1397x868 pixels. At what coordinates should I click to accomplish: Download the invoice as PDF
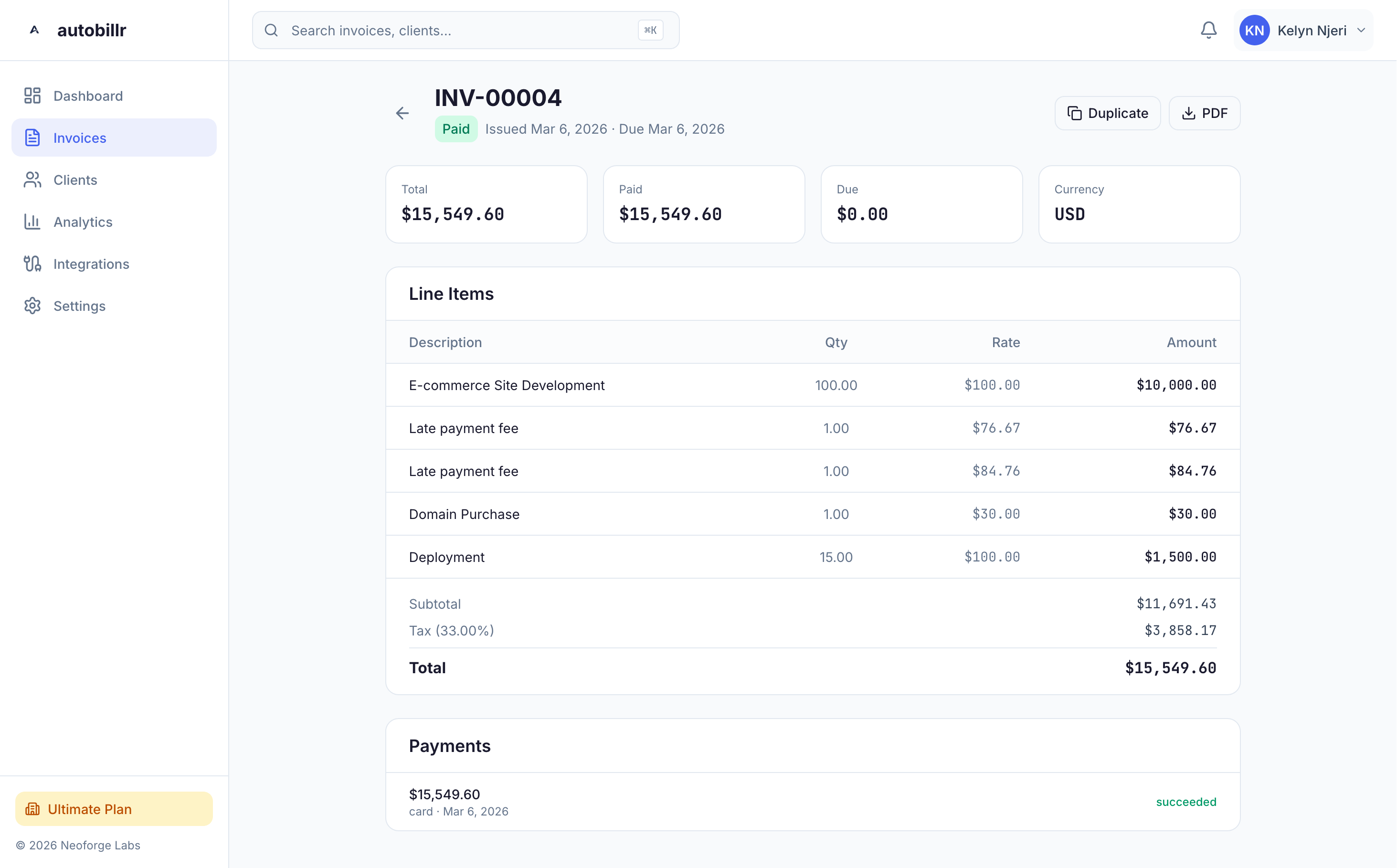point(1204,113)
